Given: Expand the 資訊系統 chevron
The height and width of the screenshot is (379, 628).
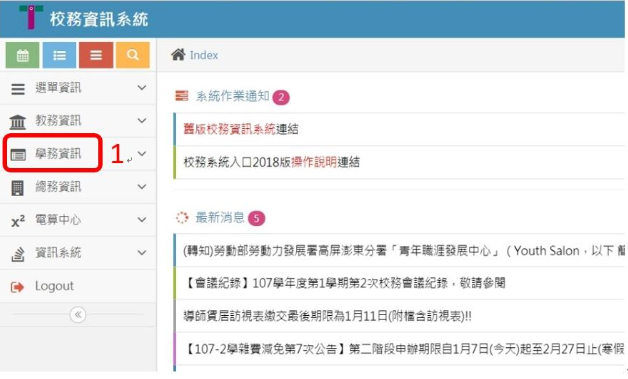Looking at the screenshot, I should (x=142, y=252).
